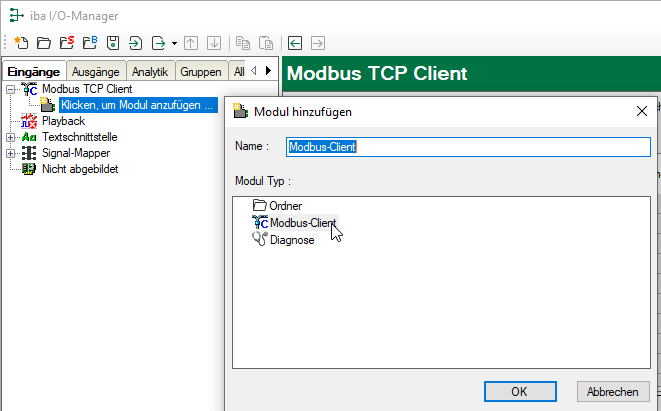Click the move down toolbar icon
This screenshot has height=411, width=661.
click(214, 43)
